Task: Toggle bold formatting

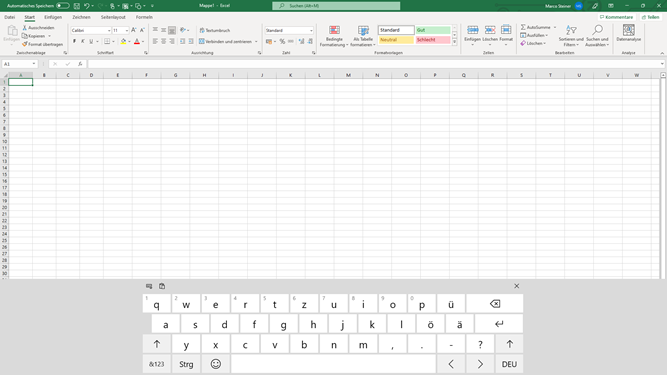Action: 74,41
